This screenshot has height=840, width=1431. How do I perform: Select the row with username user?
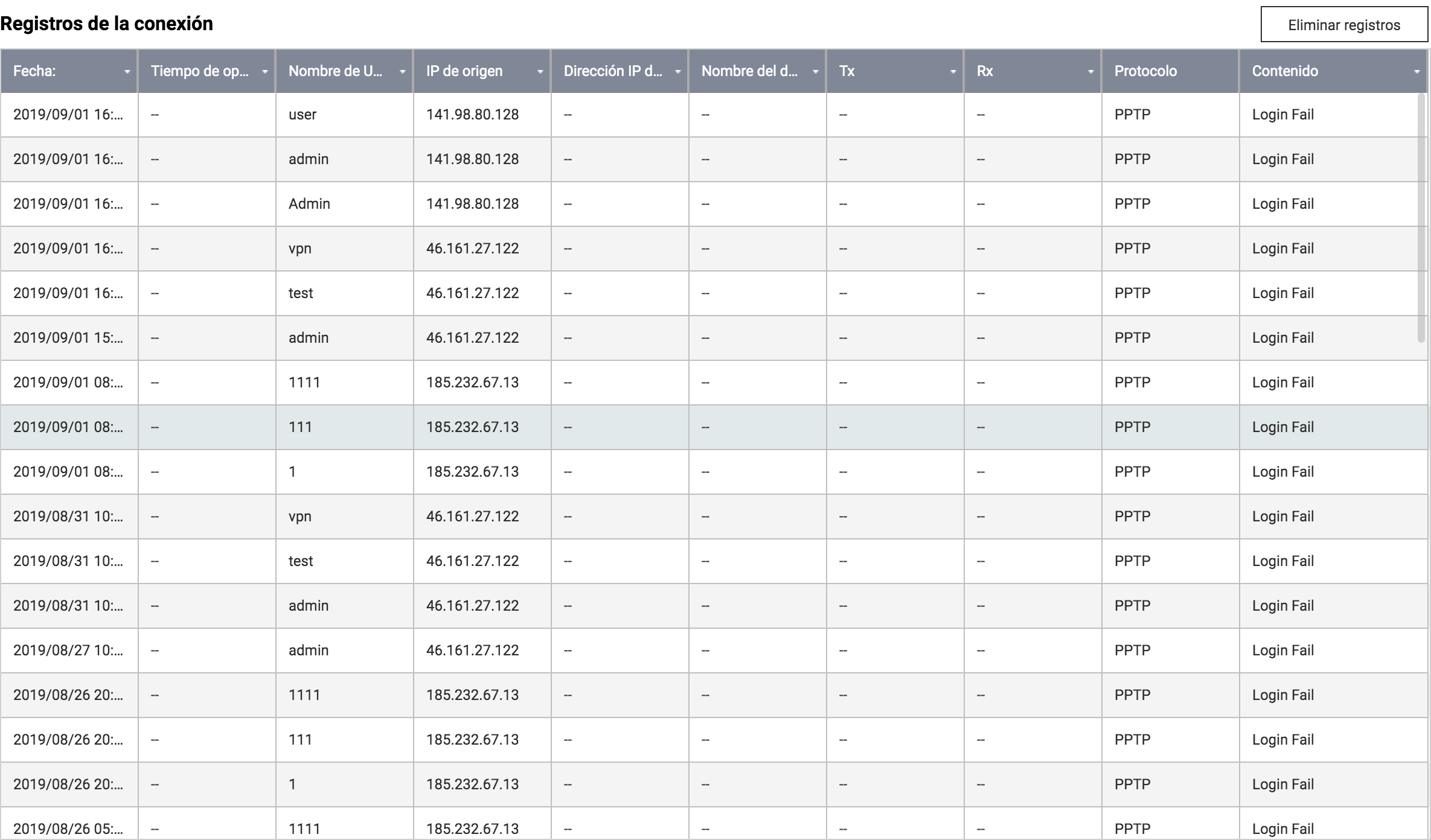point(302,115)
